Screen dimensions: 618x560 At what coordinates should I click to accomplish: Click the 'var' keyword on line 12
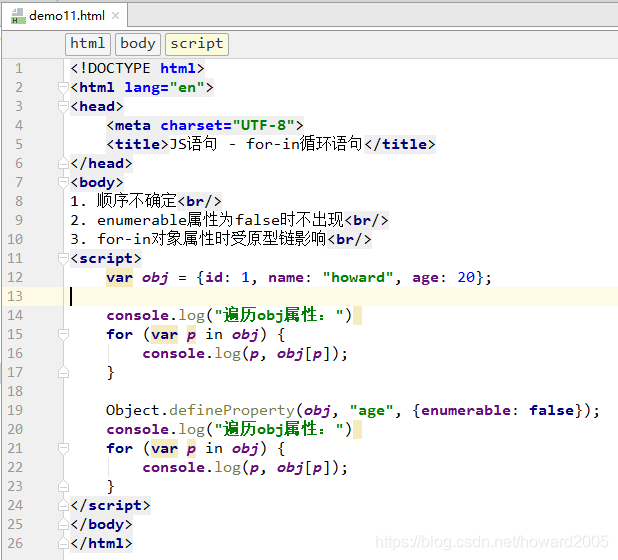[x=119, y=277]
